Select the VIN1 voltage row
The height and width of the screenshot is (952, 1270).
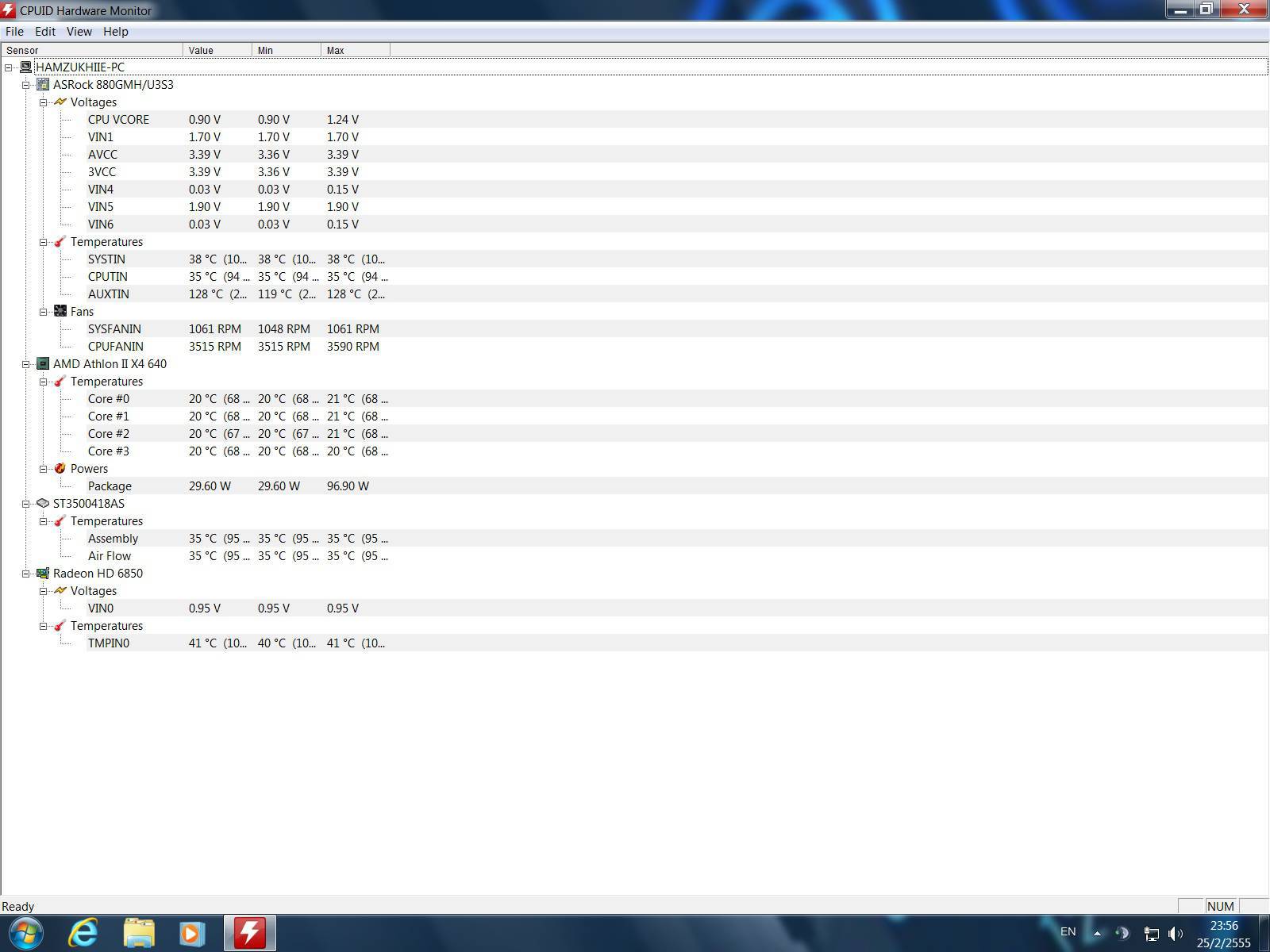click(634, 137)
